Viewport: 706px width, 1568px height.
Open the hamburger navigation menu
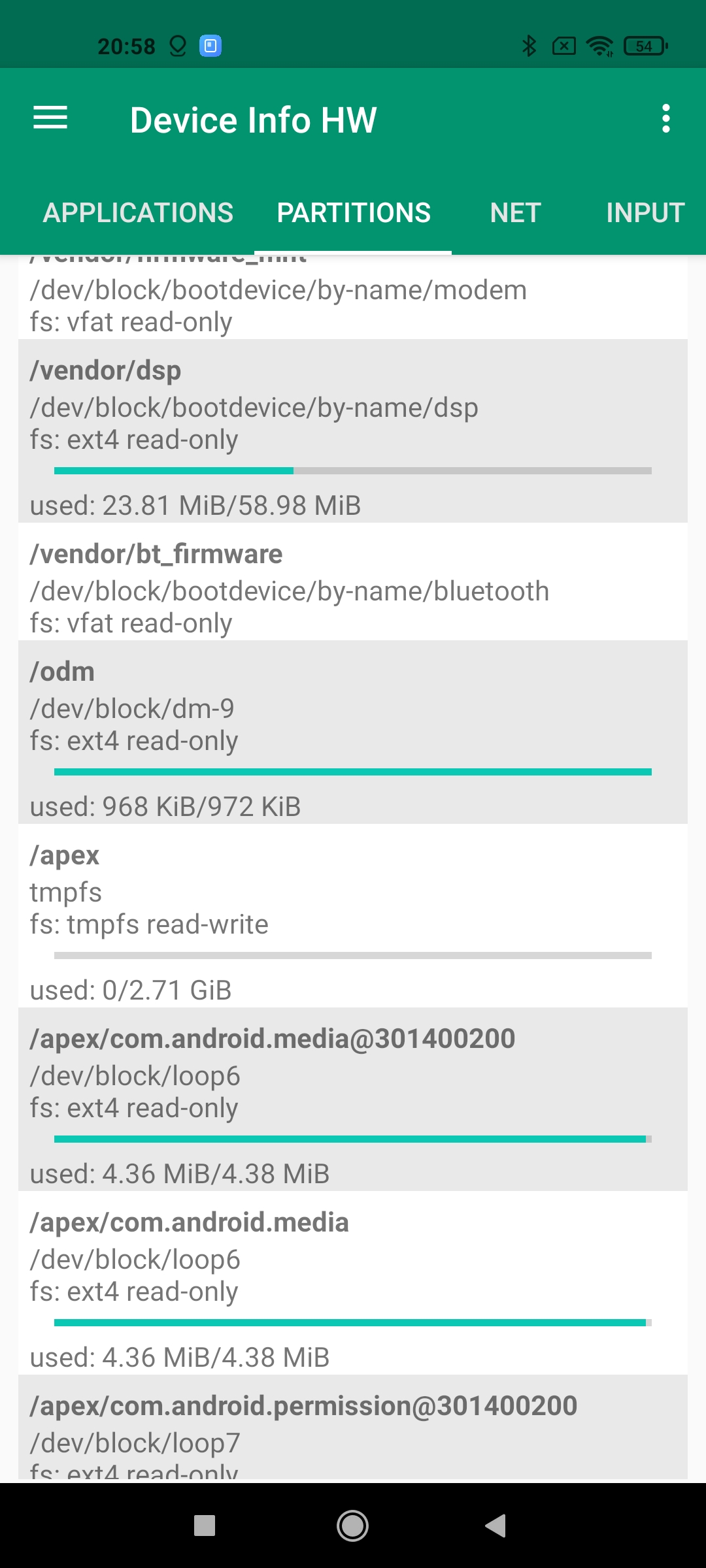pyautogui.click(x=50, y=118)
